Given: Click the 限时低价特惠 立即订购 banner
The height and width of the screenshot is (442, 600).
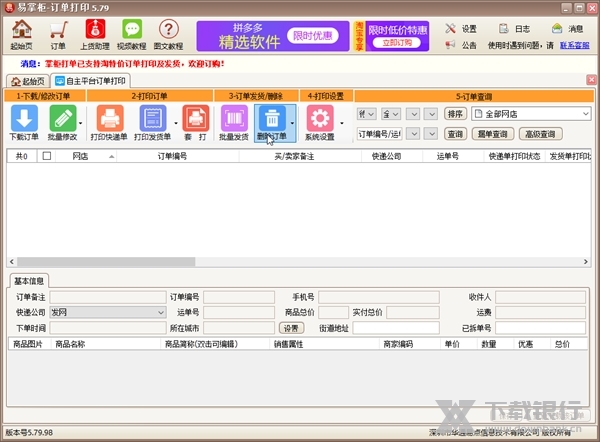Looking at the screenshot, I should [x=391, y=36].
